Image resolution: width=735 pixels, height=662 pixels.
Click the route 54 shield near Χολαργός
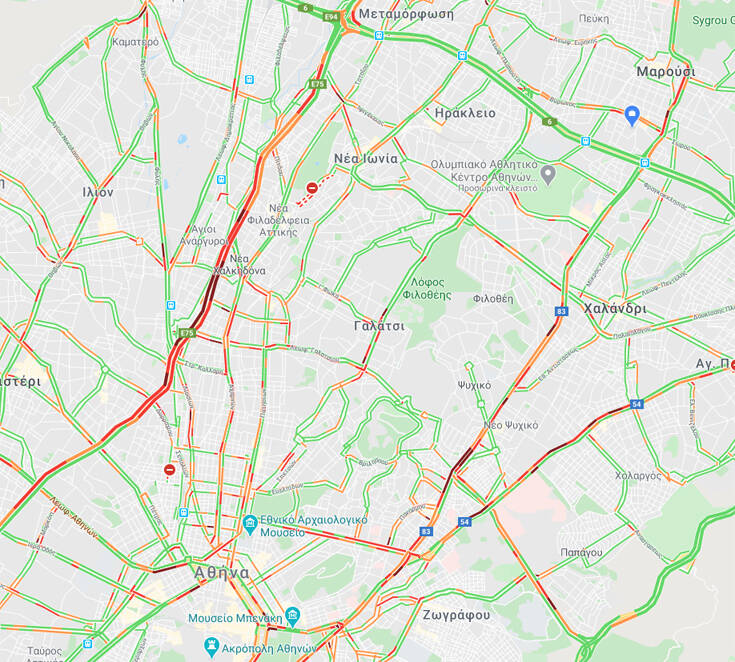tap(636, 404)
